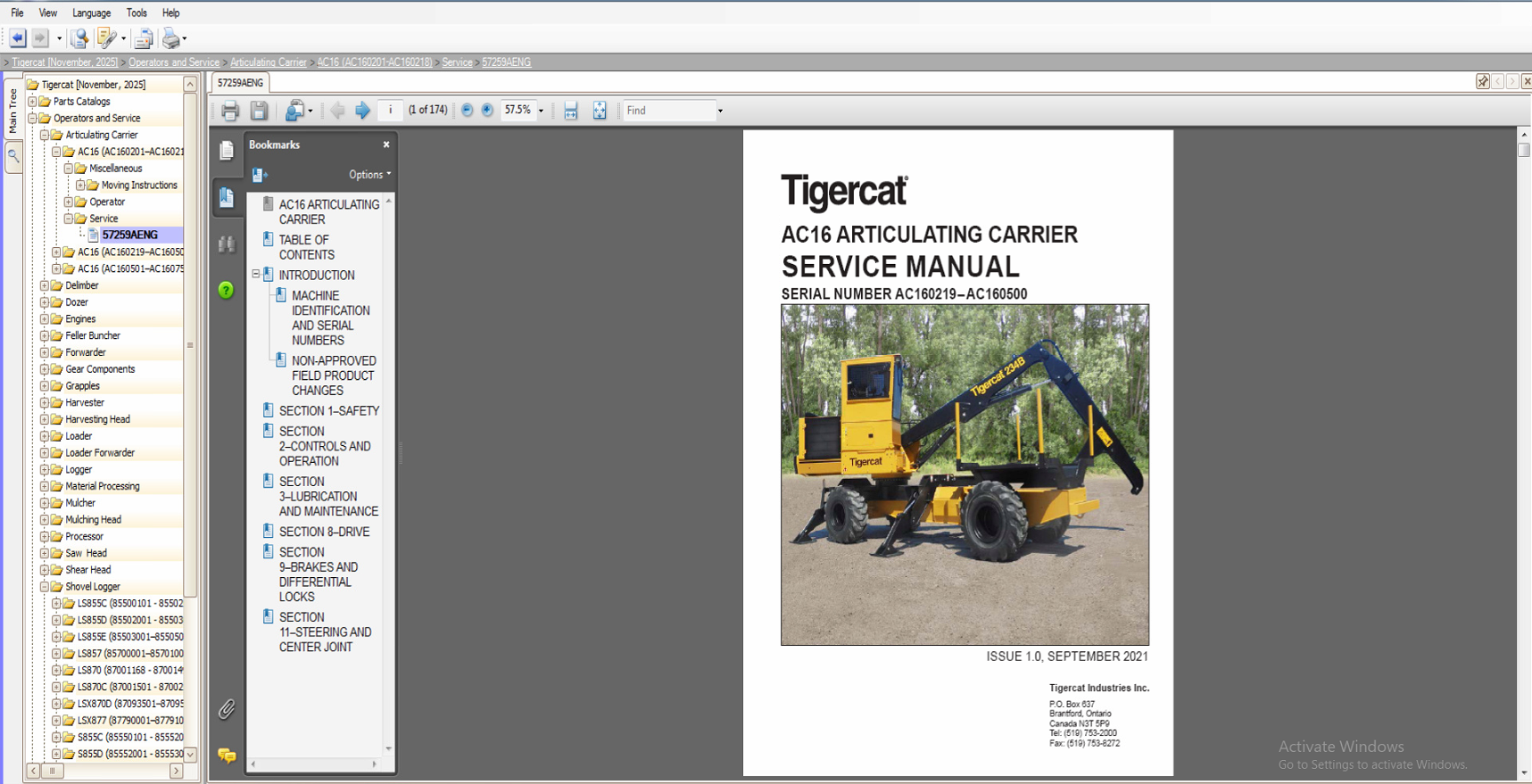Expand the Moving Instructions folder
Viewport: 1532px width, 784px height.
(80, 186)
